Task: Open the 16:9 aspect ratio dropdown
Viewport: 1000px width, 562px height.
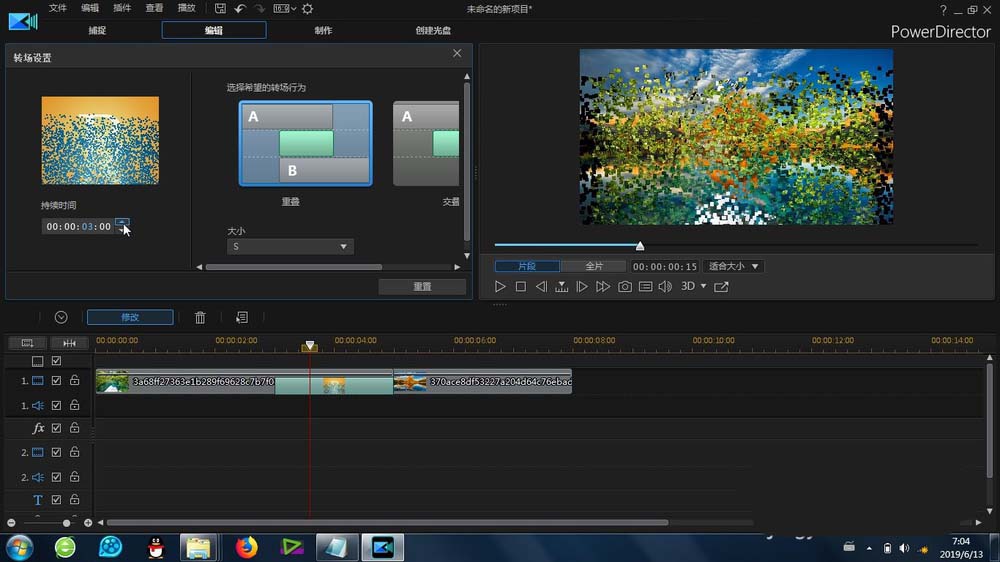Action: 284,8
